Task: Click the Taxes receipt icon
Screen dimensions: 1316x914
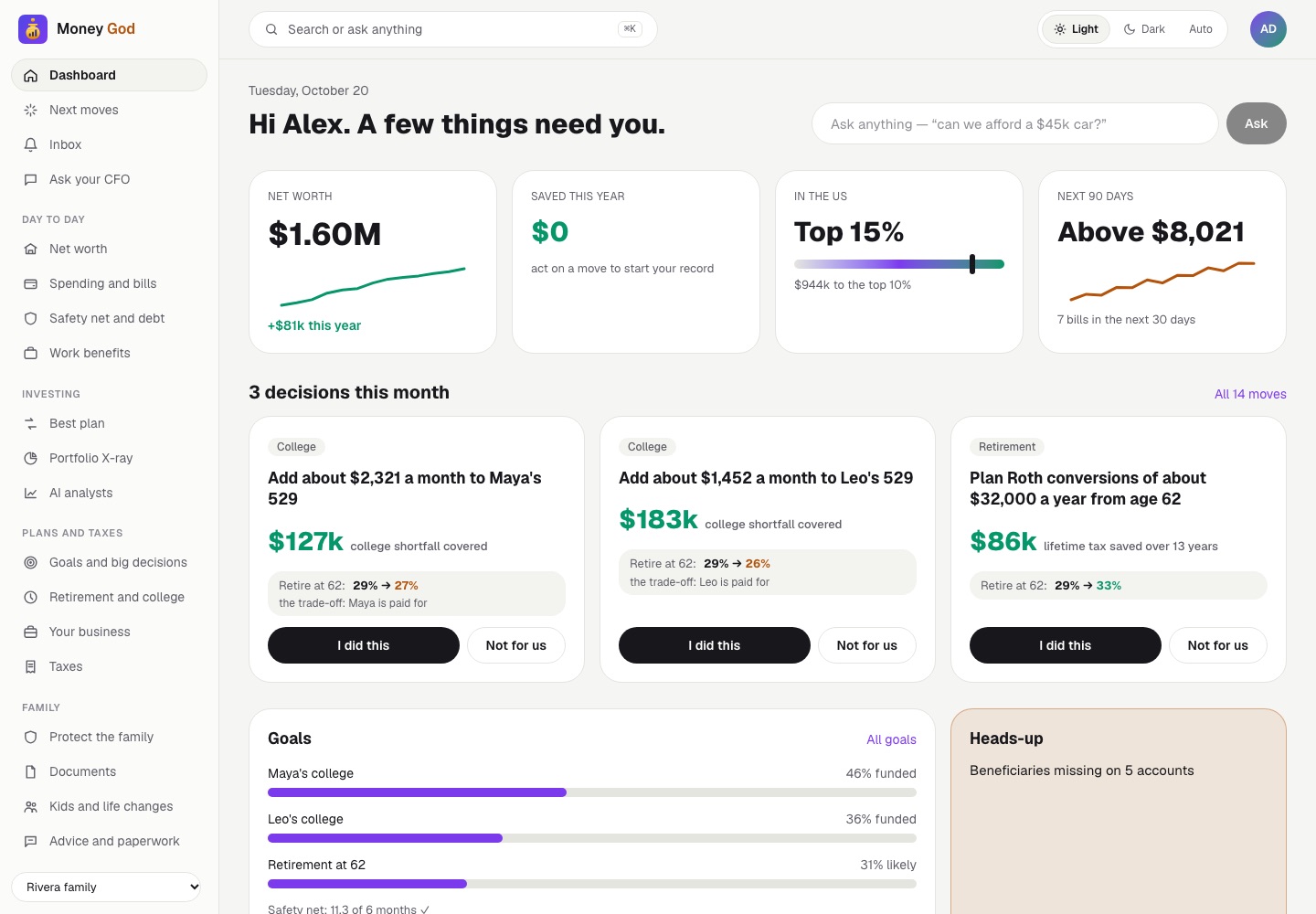Action: click(x=30, y=667)
